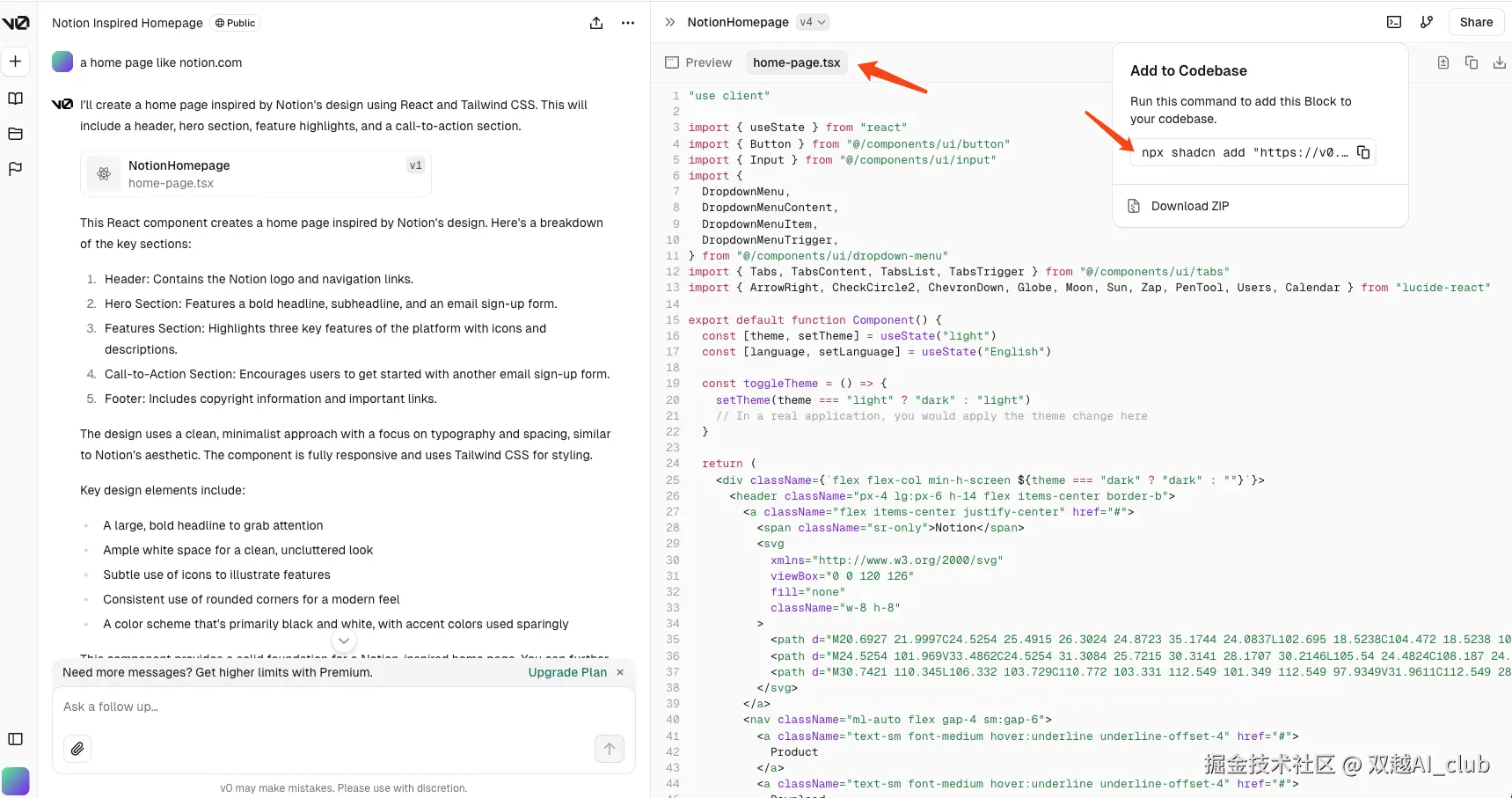Open the NotionHomepage block card
1512x798 pixels.
pyautogui.click(x=256, y=174)
